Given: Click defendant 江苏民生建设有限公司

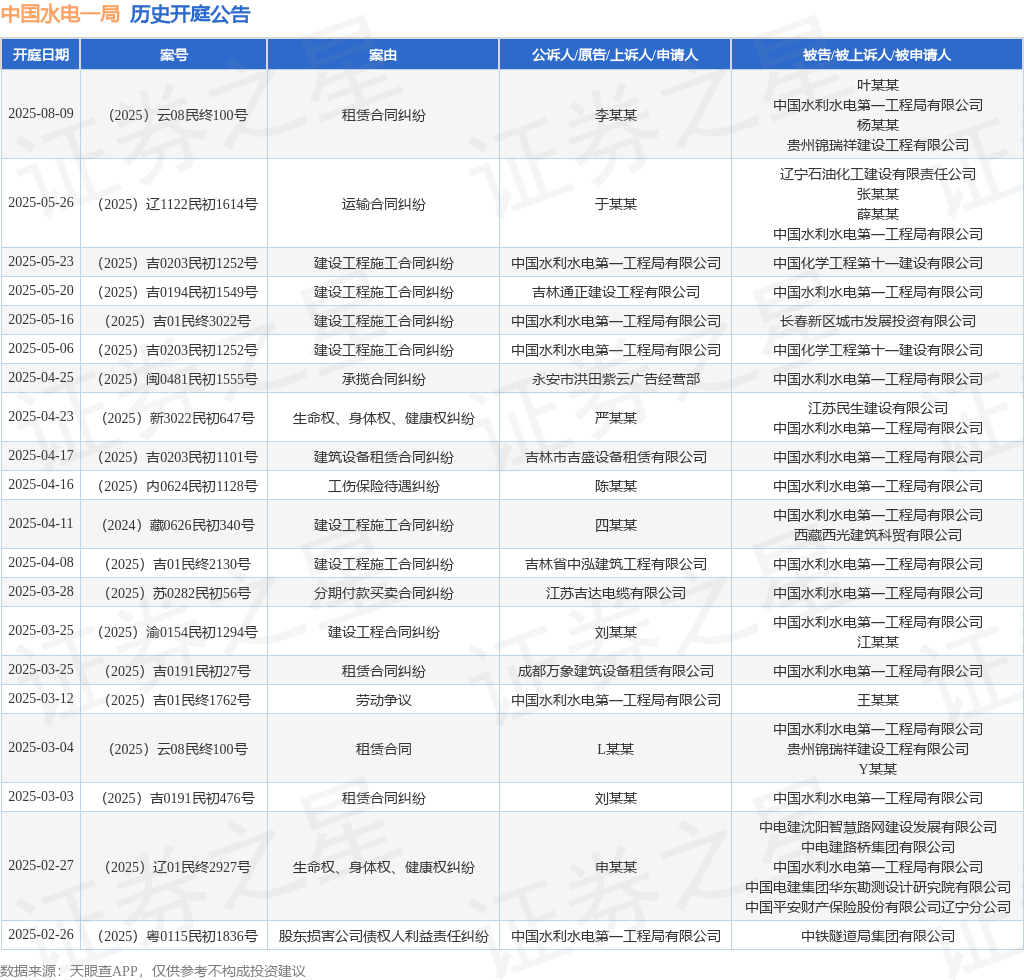Looking at the screenshot, I should tap(878, 408).
